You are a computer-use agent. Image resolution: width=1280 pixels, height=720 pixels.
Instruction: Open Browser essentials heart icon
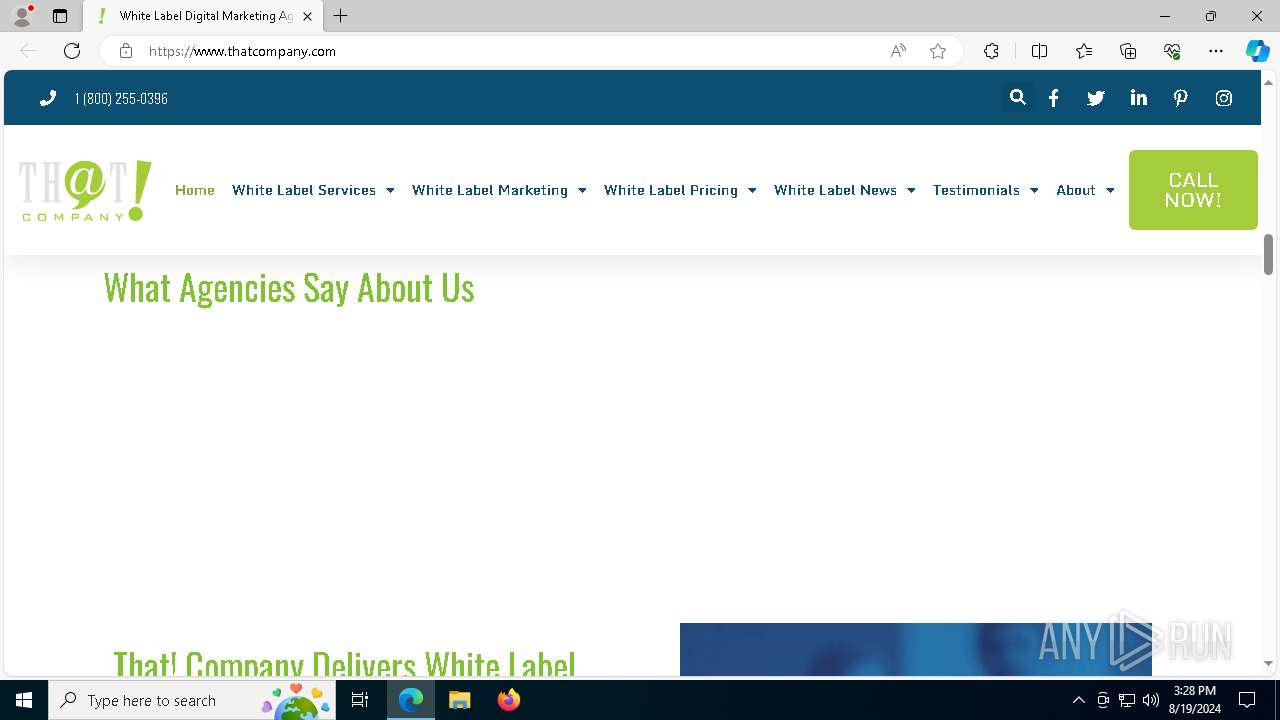coord(1172,51)
